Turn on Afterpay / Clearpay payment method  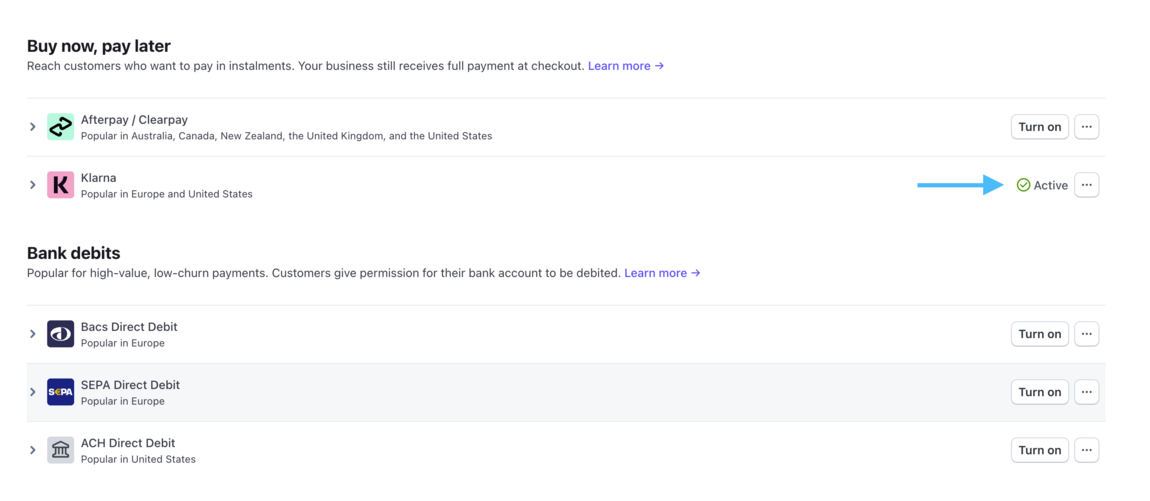click(1039, 127)
